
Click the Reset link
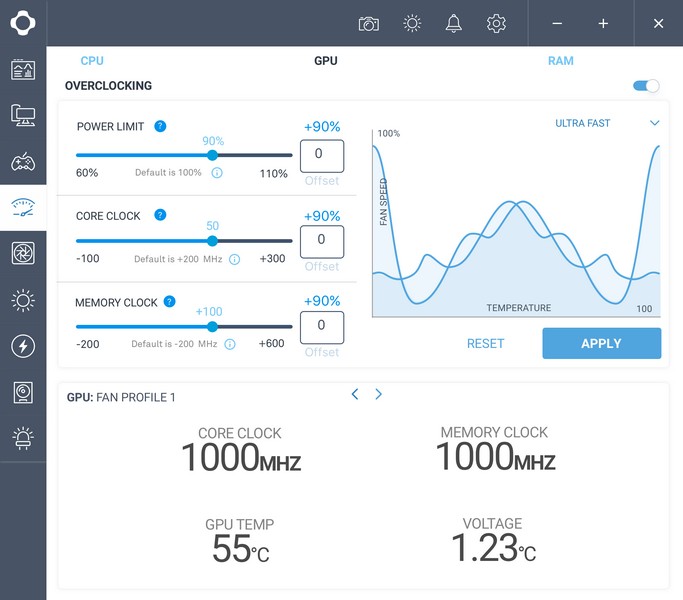pos(485,343)
